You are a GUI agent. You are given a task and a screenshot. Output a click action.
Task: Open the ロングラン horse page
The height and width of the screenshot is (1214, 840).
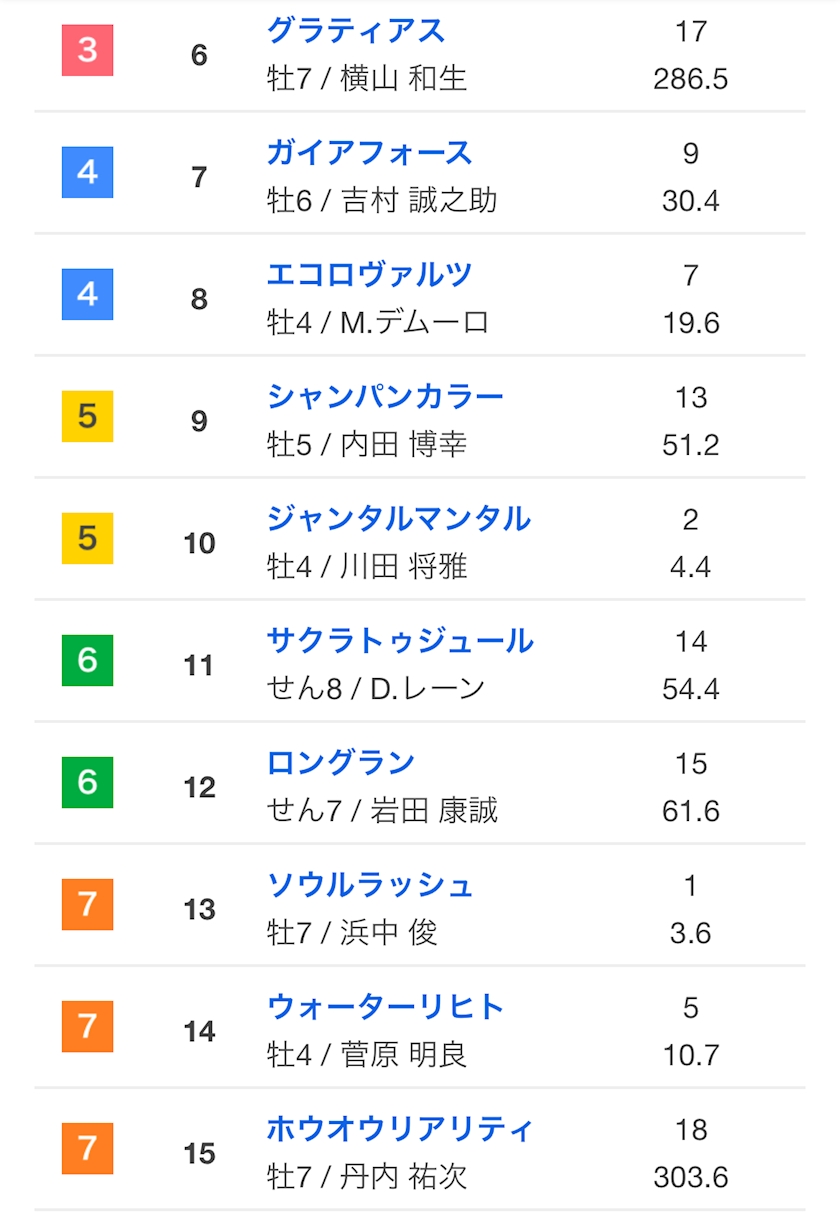tap(340, 763)
